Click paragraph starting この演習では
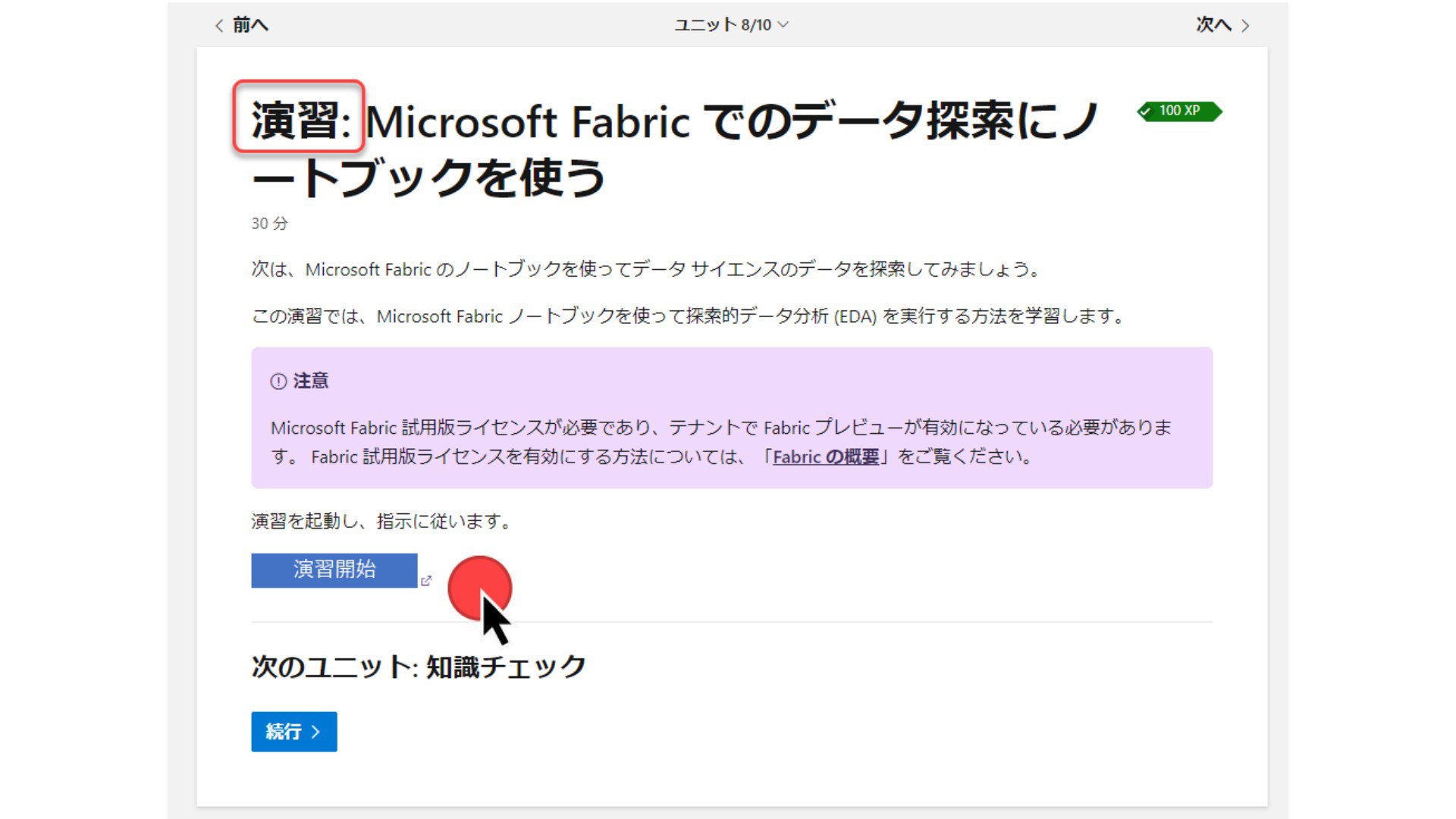Image resolution: width=1456 pixels, height=819 pixels. [689, 316]
